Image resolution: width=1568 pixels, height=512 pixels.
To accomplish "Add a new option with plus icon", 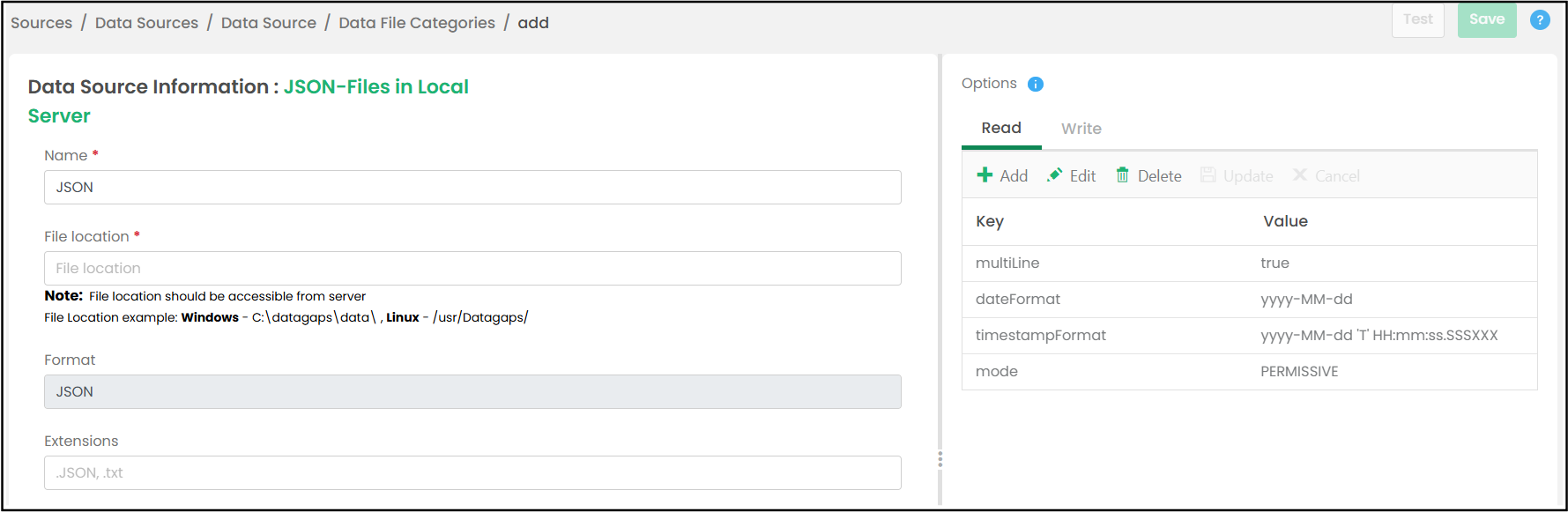I will pyautogui.click(x=985, y=175).
